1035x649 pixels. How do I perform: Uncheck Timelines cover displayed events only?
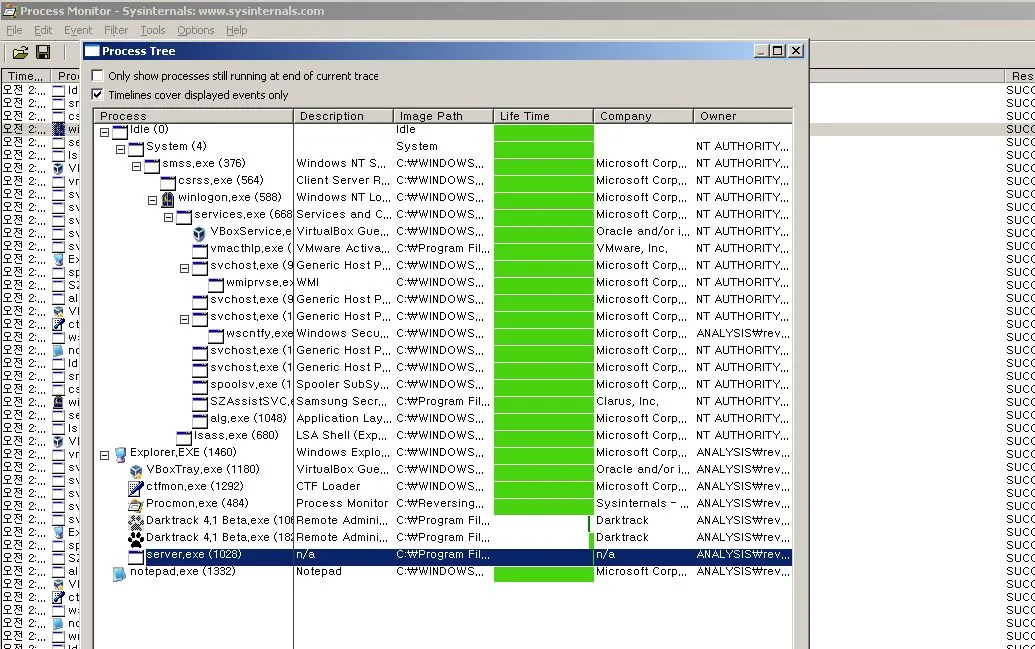click(x=98, y=94)
